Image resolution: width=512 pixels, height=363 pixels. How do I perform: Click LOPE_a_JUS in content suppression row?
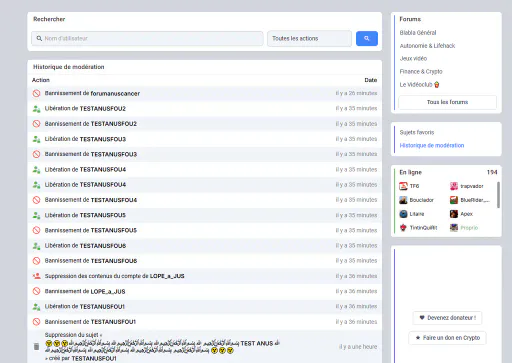pyautogui.click(x=167, y=276)
